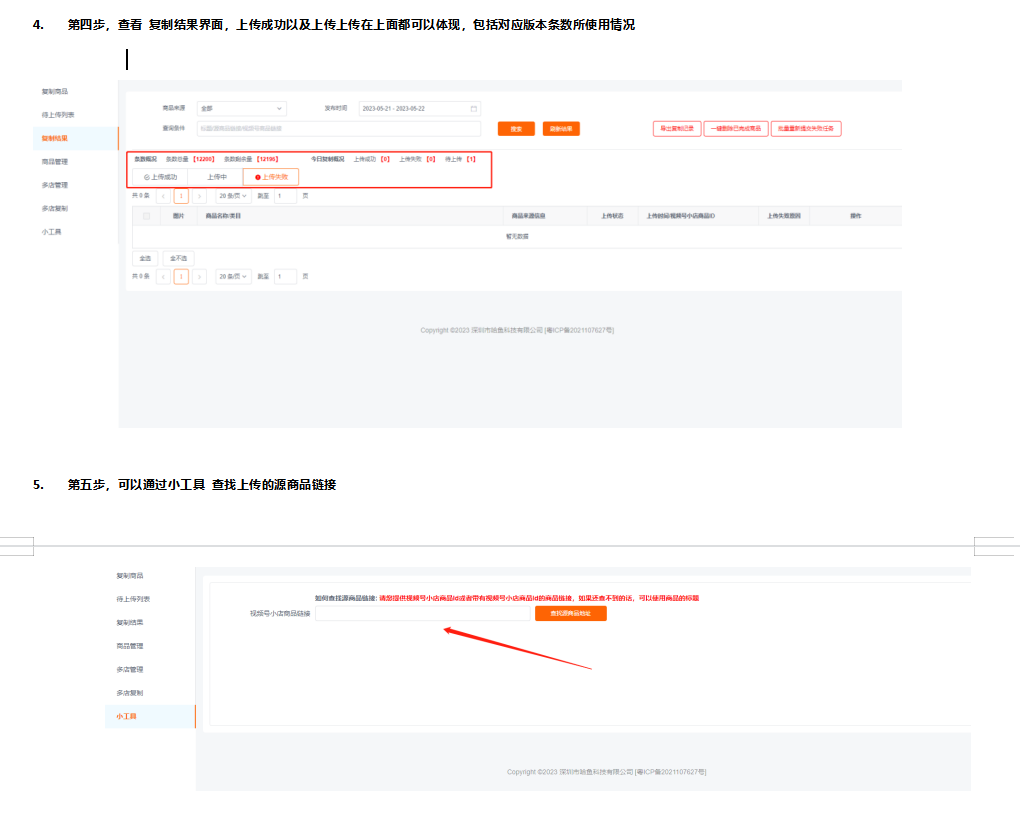
Task: Select the 上传中 tab
Action: pyautogui.click(x=216, y=177)
